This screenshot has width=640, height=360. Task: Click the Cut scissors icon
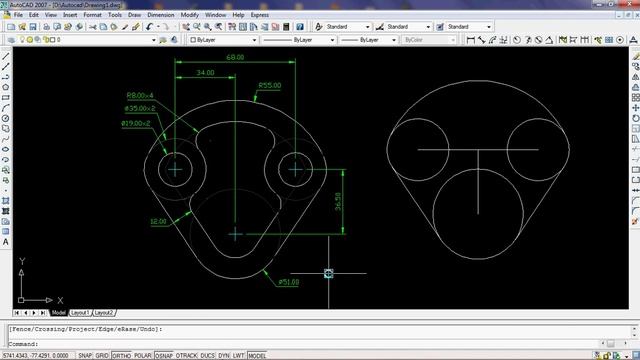pyautogui.click(x=93, y=27)
